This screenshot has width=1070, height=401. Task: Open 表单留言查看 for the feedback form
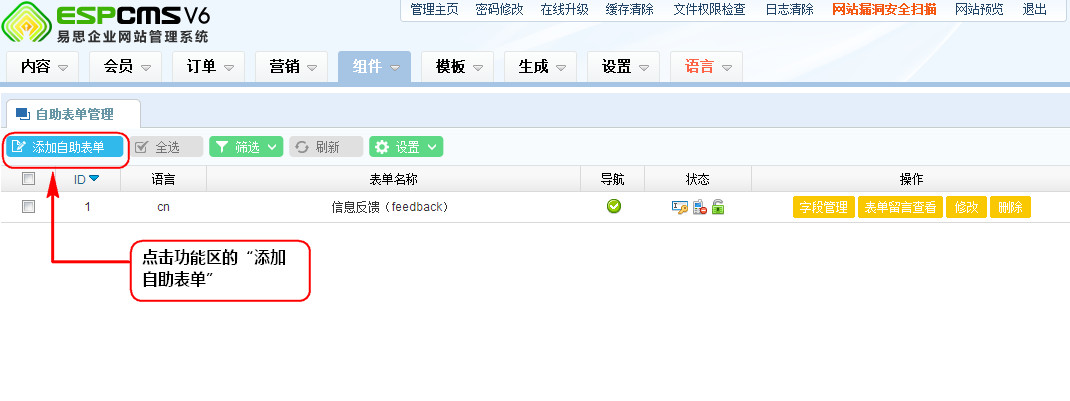coord(900,207)
